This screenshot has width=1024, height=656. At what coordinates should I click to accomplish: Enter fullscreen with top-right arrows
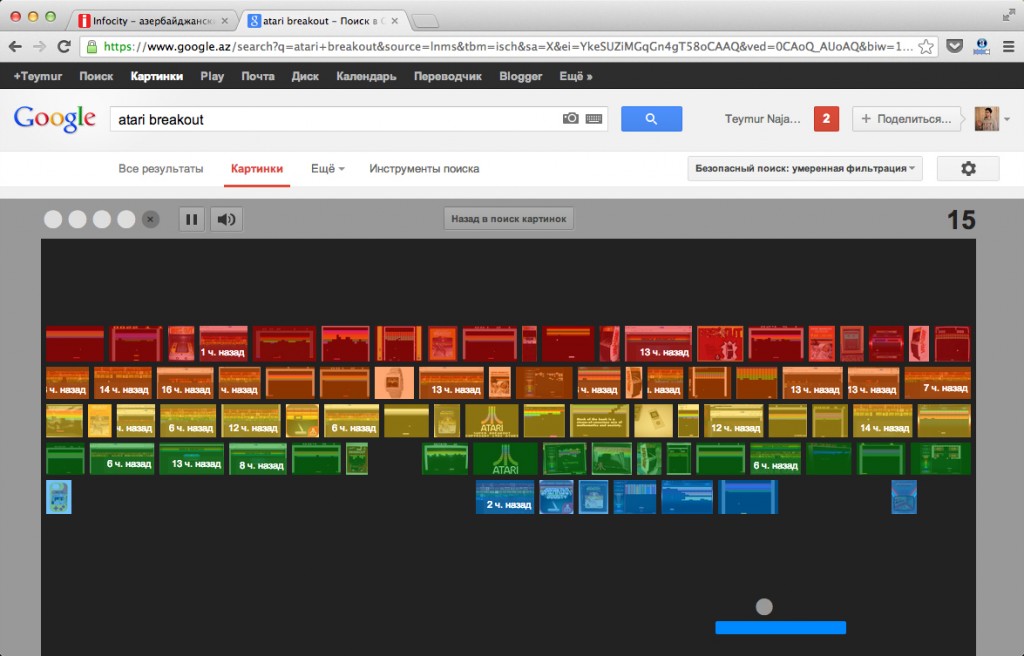[x=1009, y=15]
